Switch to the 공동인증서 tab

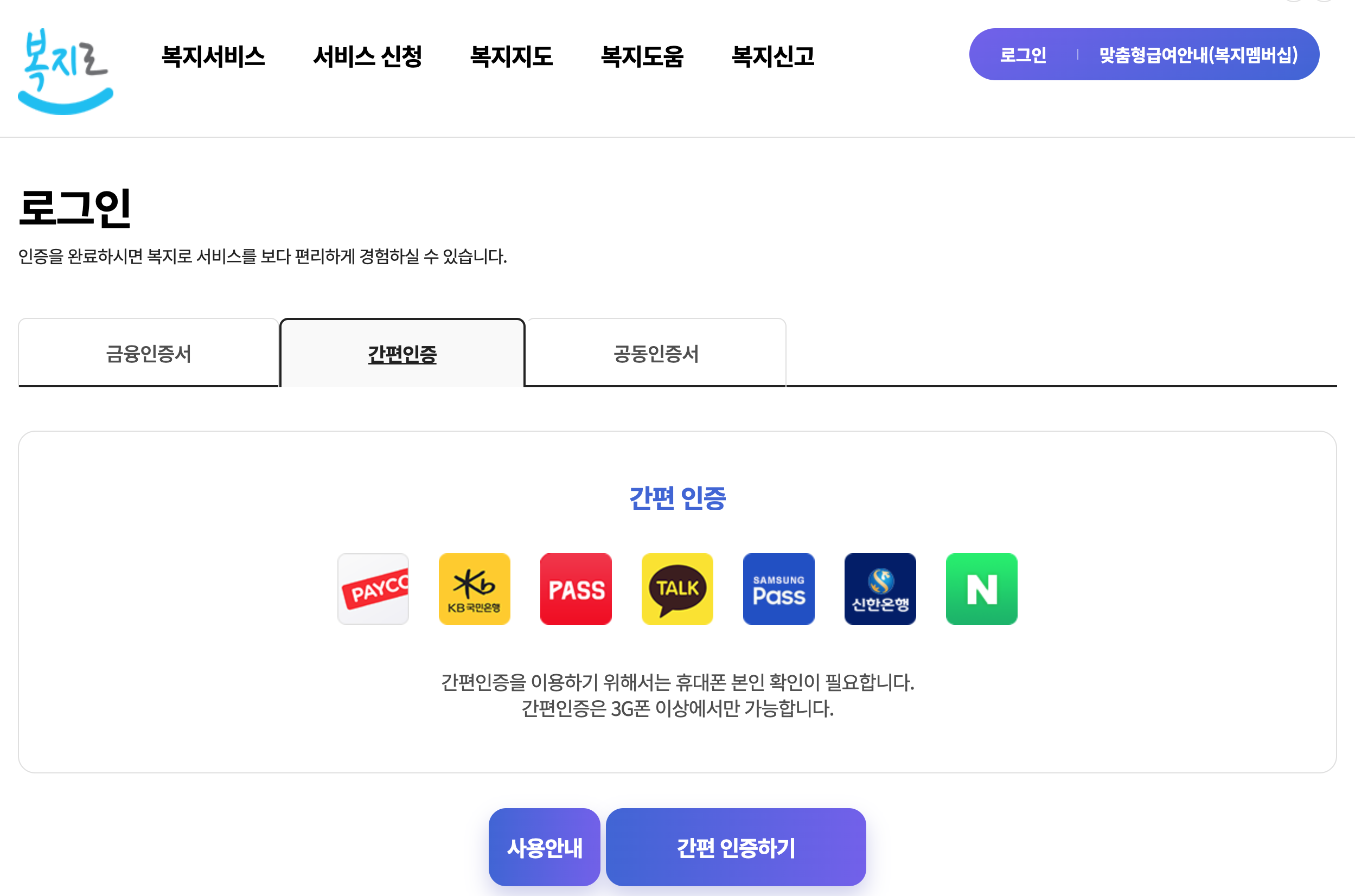coord(656,353)
